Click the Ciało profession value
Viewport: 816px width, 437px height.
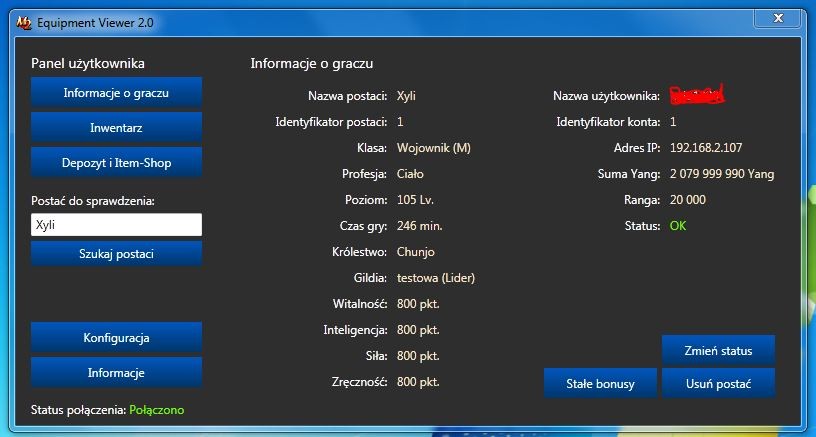coord(410,174)
